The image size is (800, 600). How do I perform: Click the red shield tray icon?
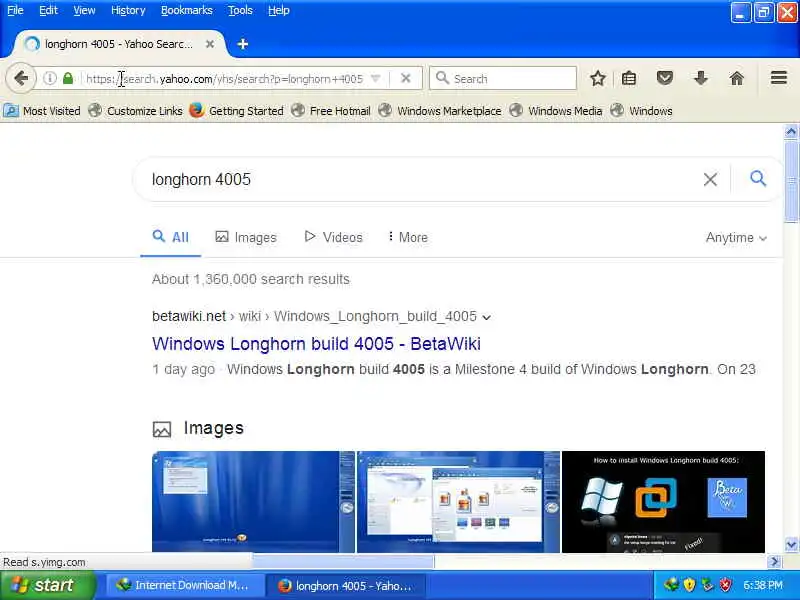726,585
